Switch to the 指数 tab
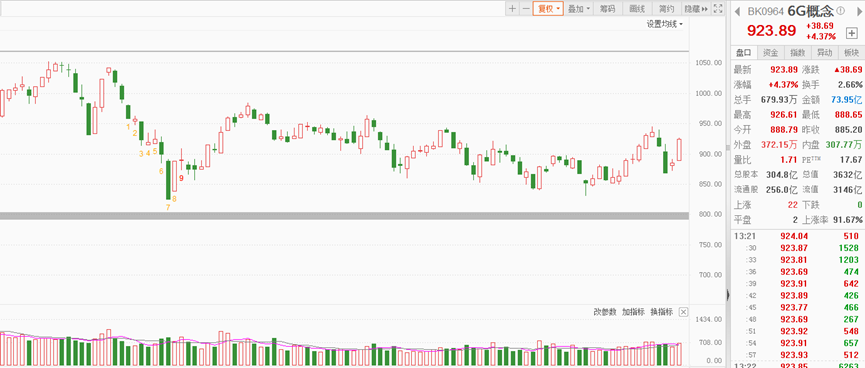The image size is (865, 368). [x=798, y=53]
